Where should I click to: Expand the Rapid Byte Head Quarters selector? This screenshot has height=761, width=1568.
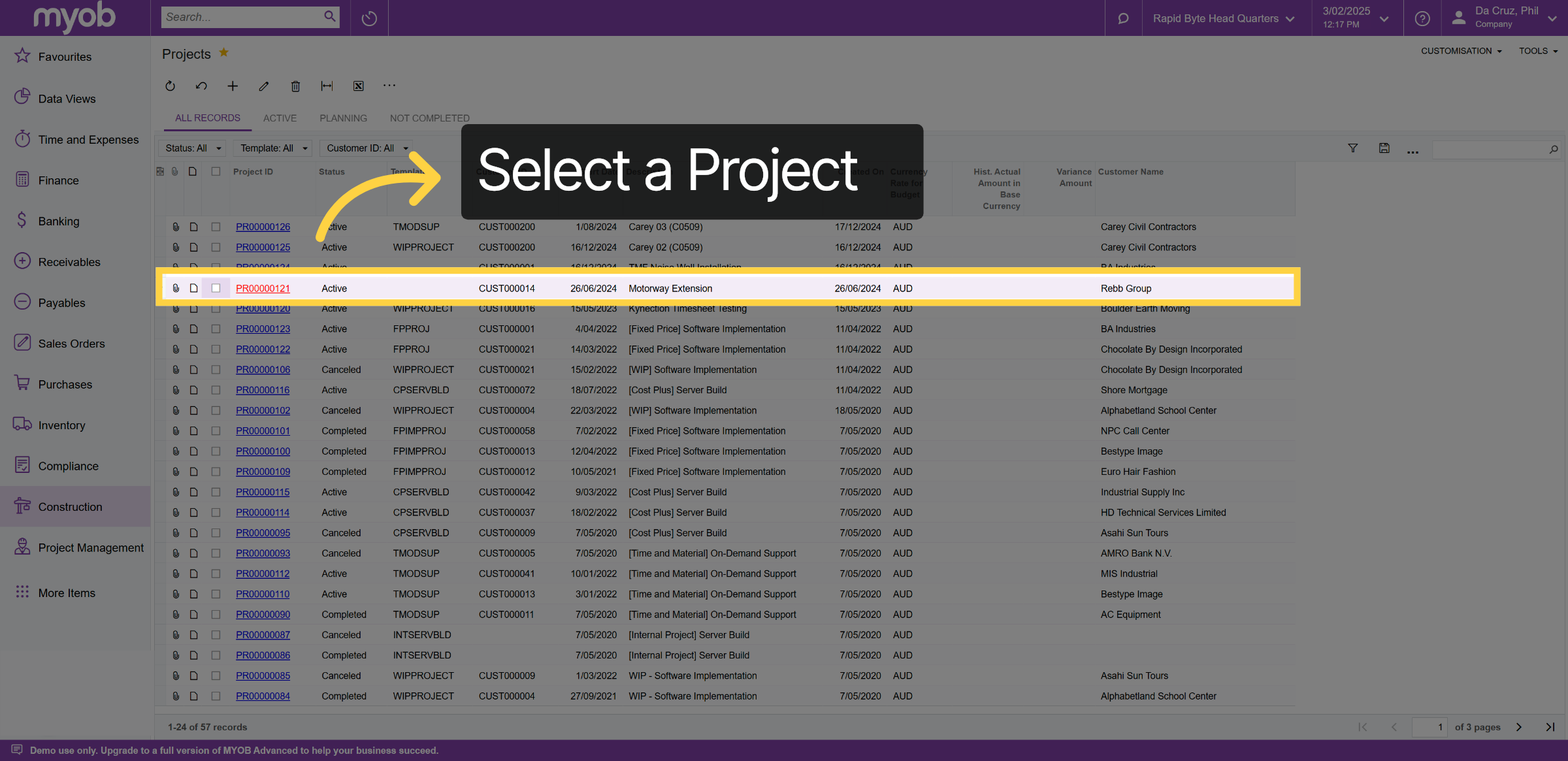(x=1224, y=18)
